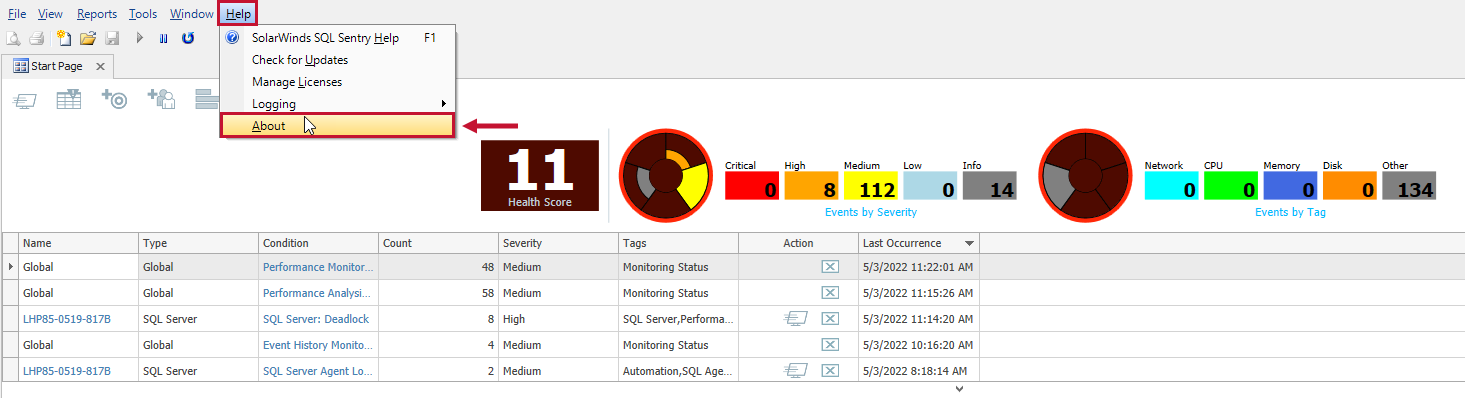Screen dimensions: 1465x398
Task: Click the yellow Medium count box
Action: pos(871,186)
